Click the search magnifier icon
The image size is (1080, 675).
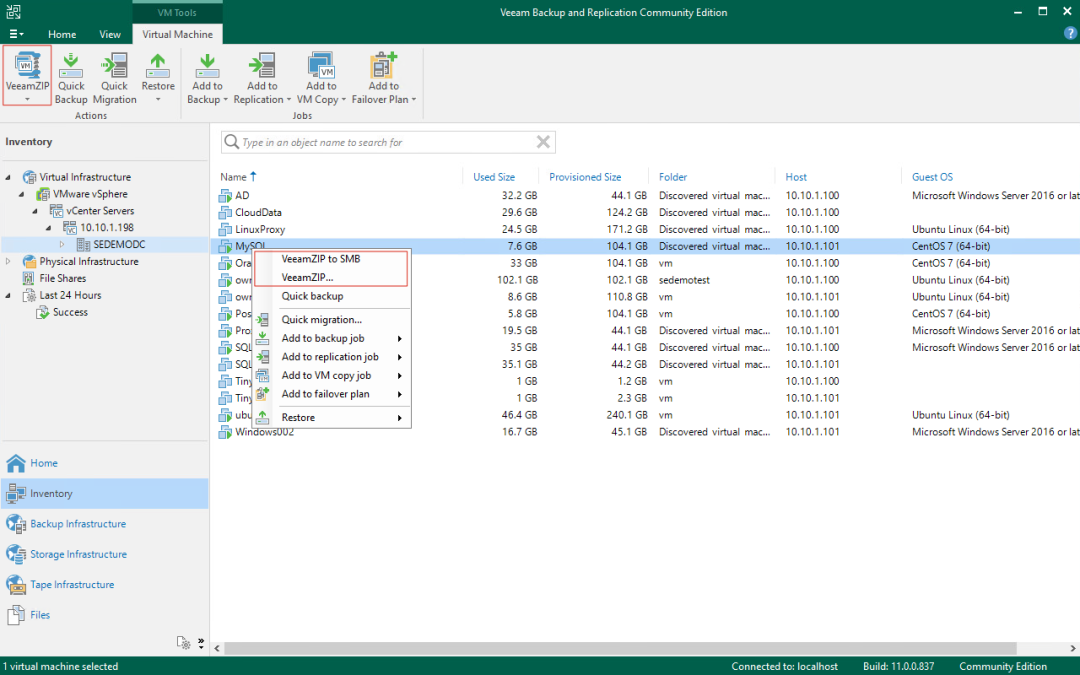point(231,142)
